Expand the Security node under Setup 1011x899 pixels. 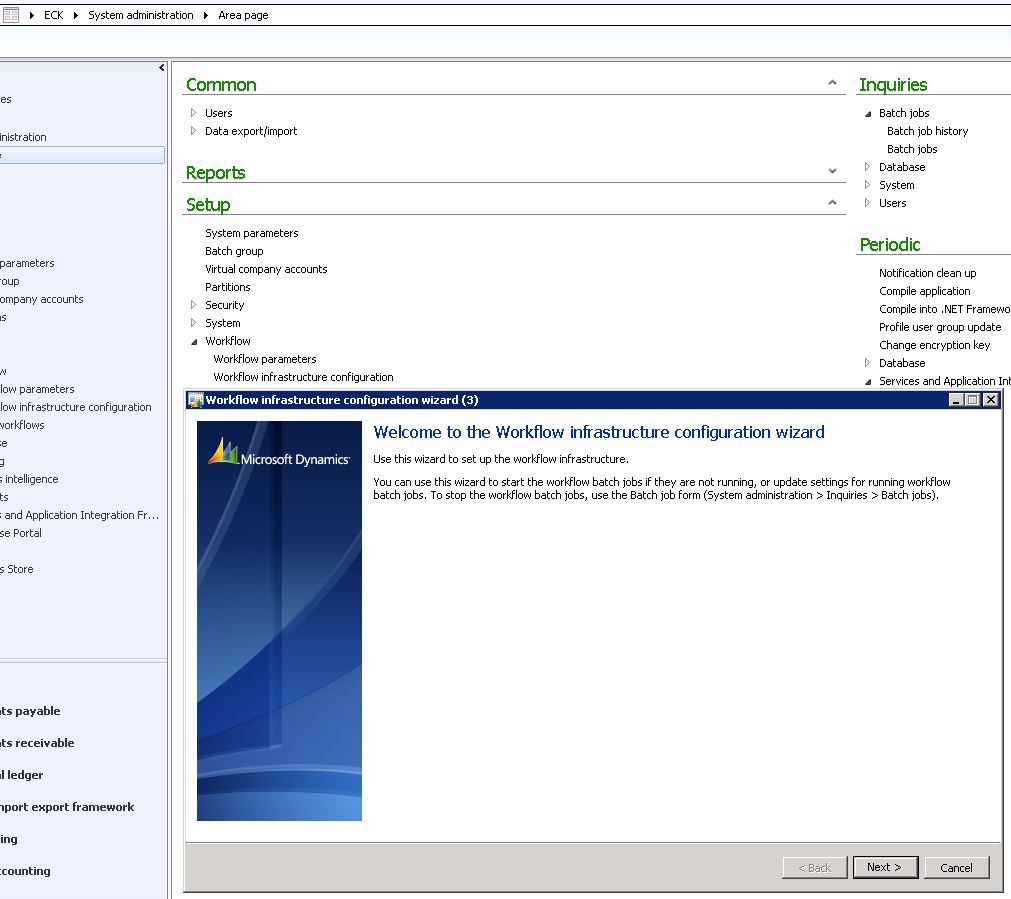(x=193, y=305)
